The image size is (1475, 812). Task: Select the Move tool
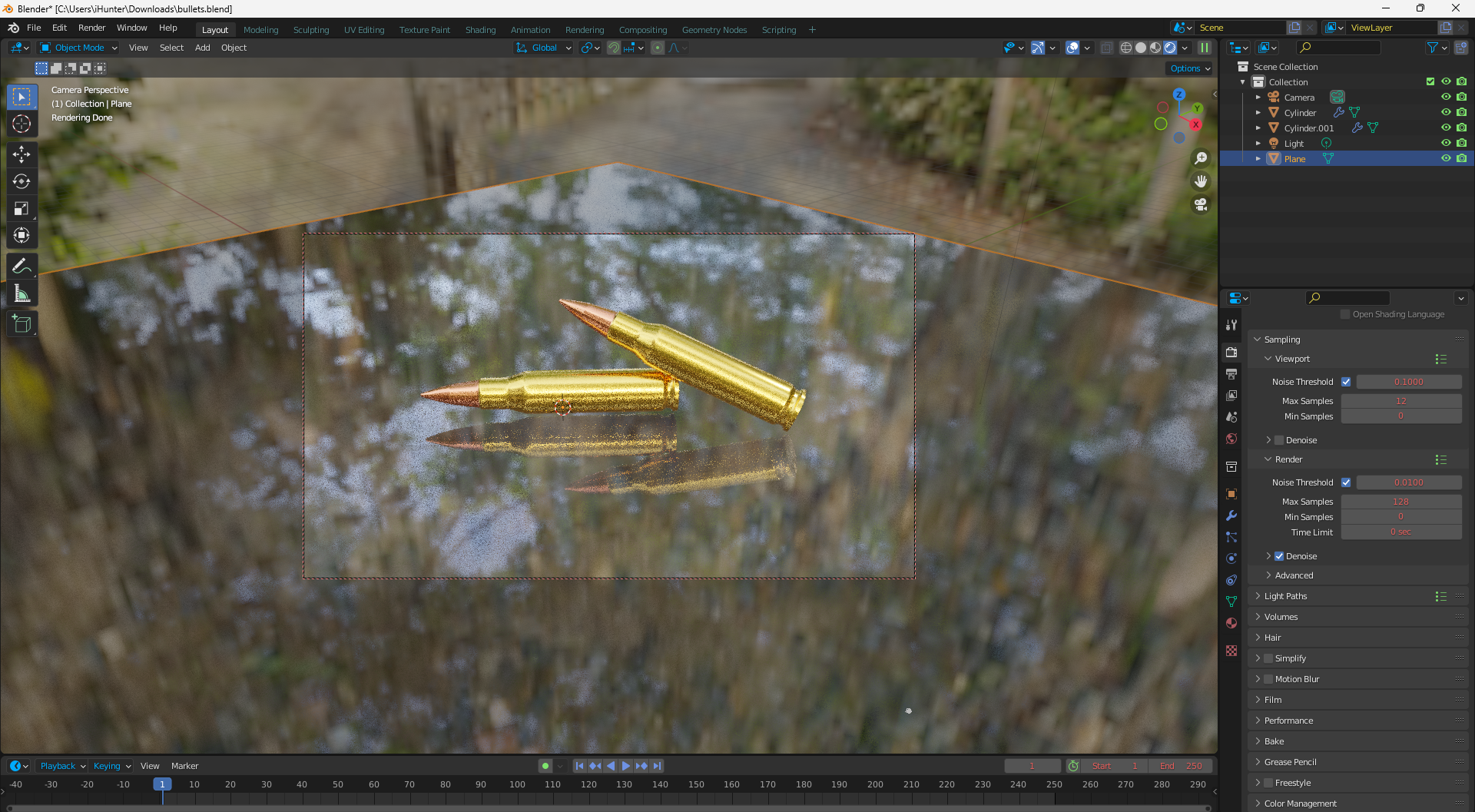(x=22, y=154)
